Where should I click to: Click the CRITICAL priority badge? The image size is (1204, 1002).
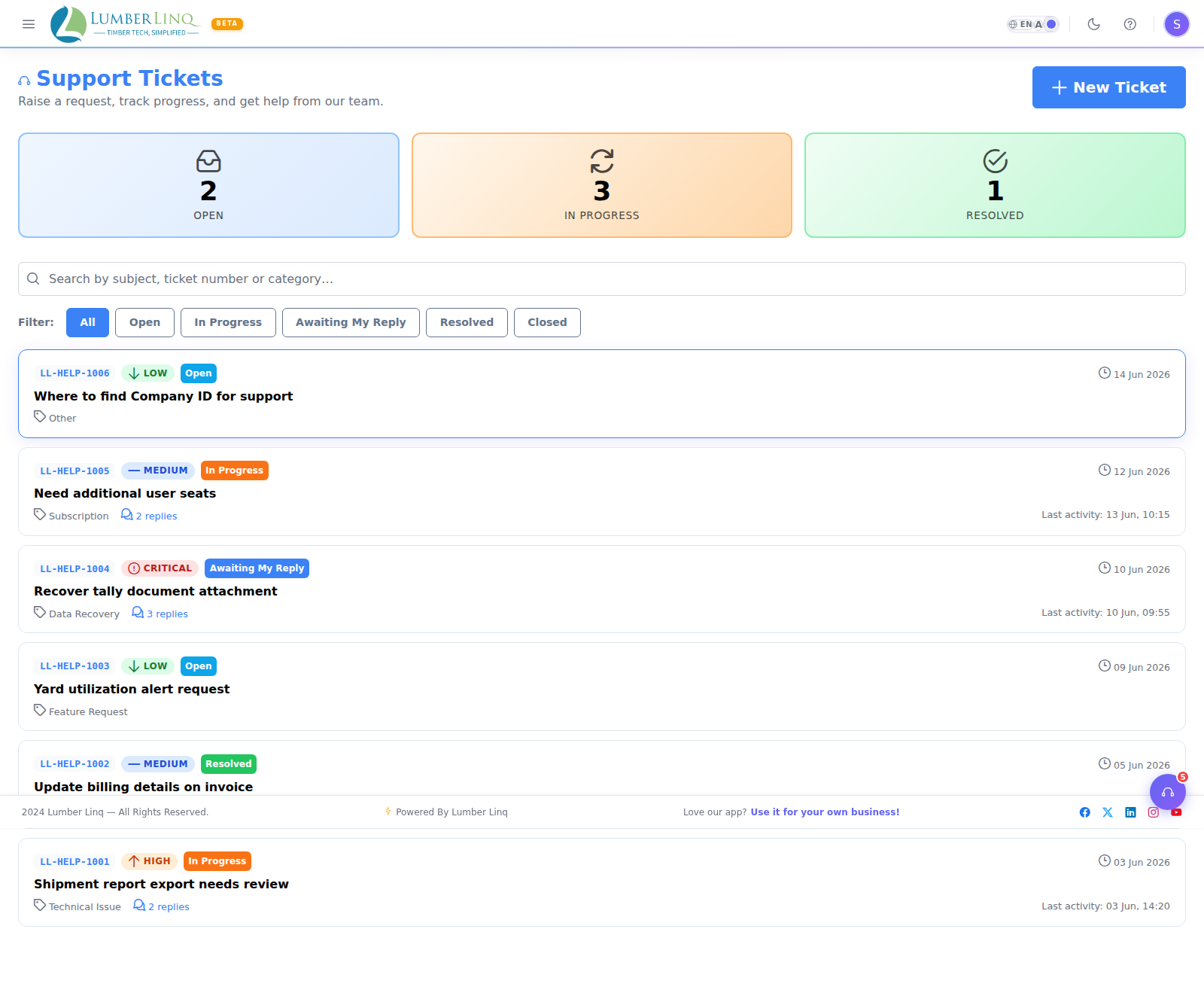[x=160, y=568]
